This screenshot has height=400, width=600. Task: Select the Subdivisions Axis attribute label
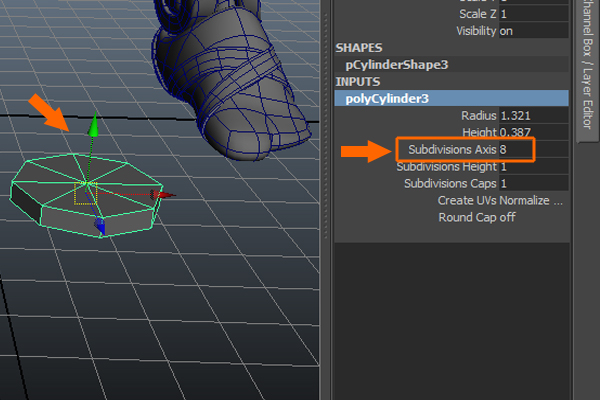pyautogui.click(x=452, y=149)
